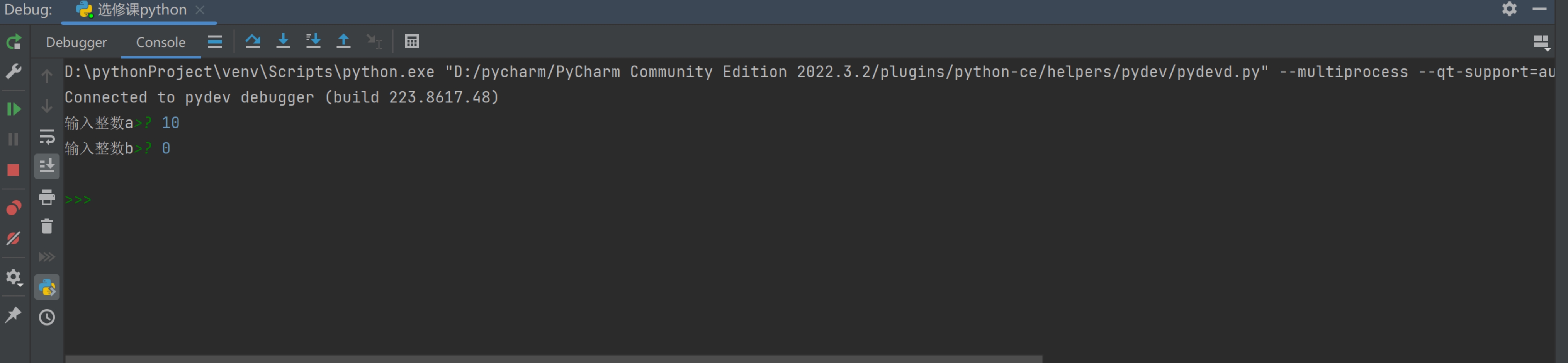
Task: Rerun the debug session
Action: [x=14, y=42]
